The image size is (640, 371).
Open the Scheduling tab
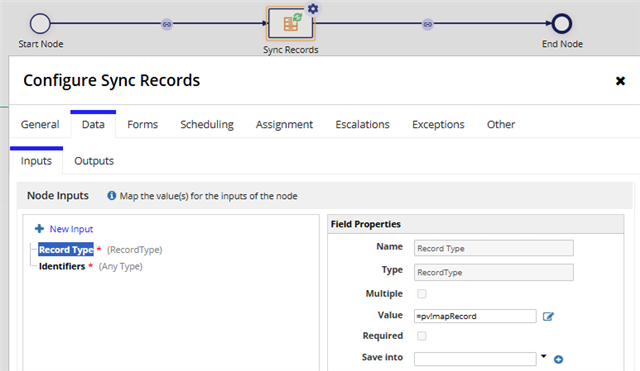207,124
